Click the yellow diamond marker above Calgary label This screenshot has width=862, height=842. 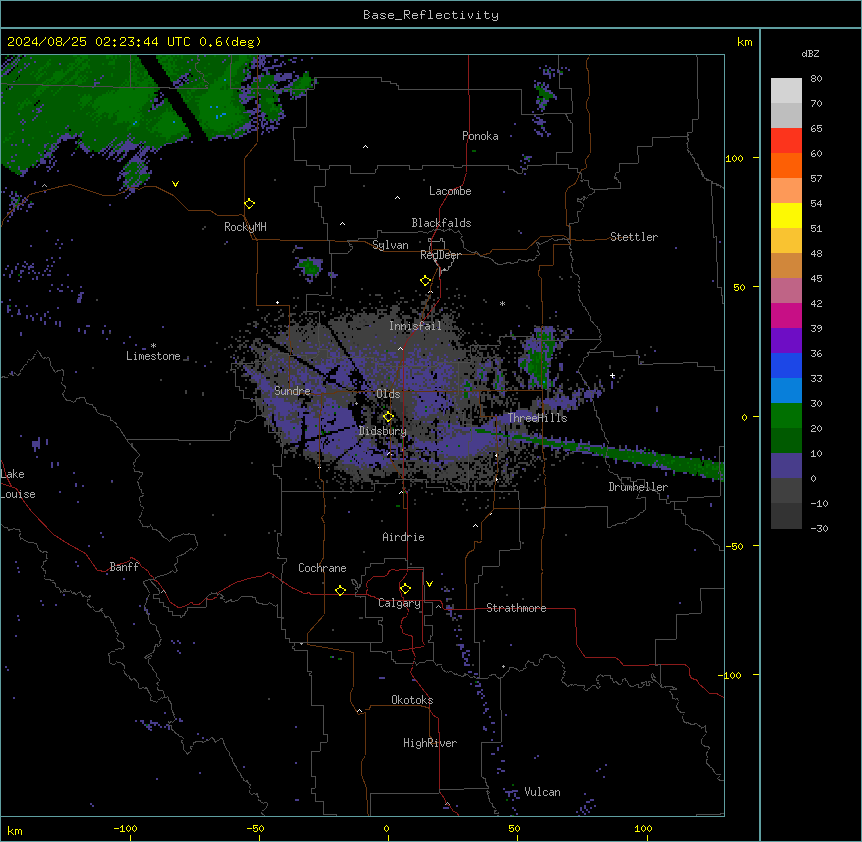pyautogui.click(x=405, y=589)
